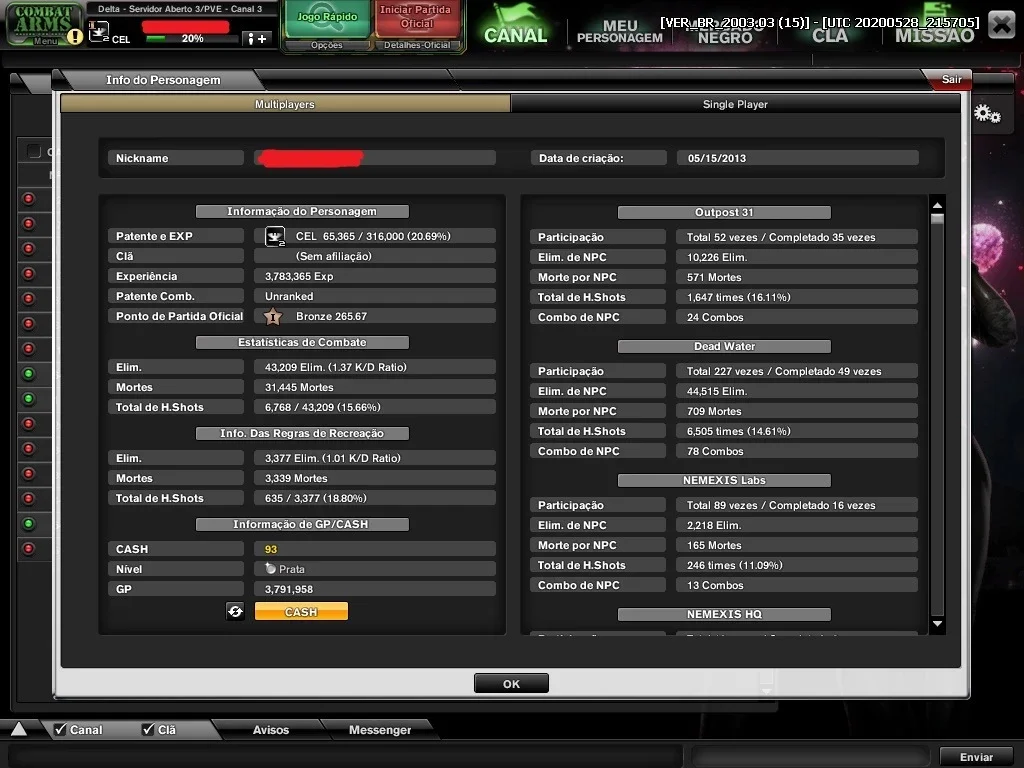Screen dimensions: 1024x768
Task: Click the Informação de GP/CASH header
Action: pos(302,524)
